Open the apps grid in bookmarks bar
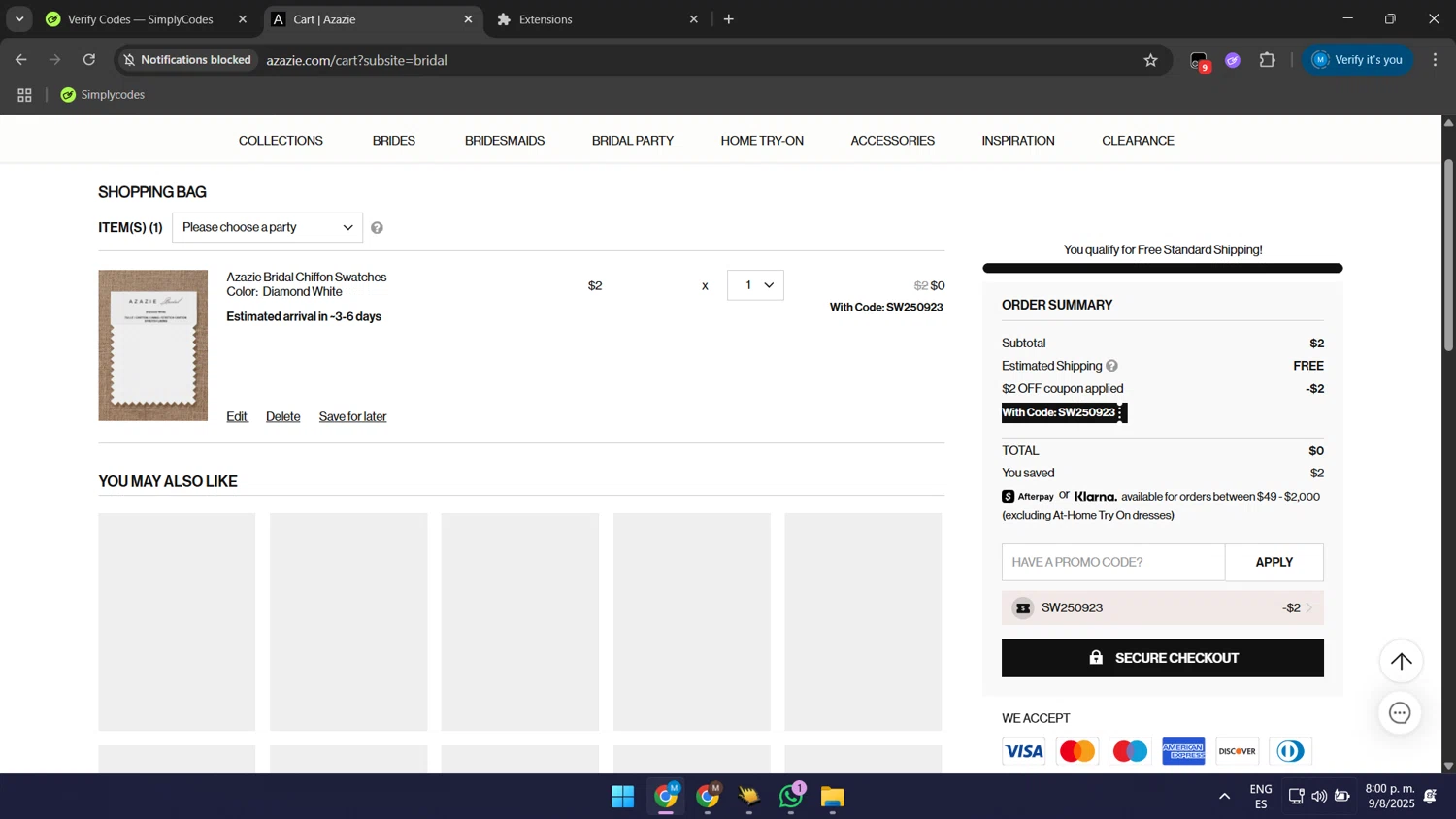This screenshot has width=1456, height=819. [24, 95]
